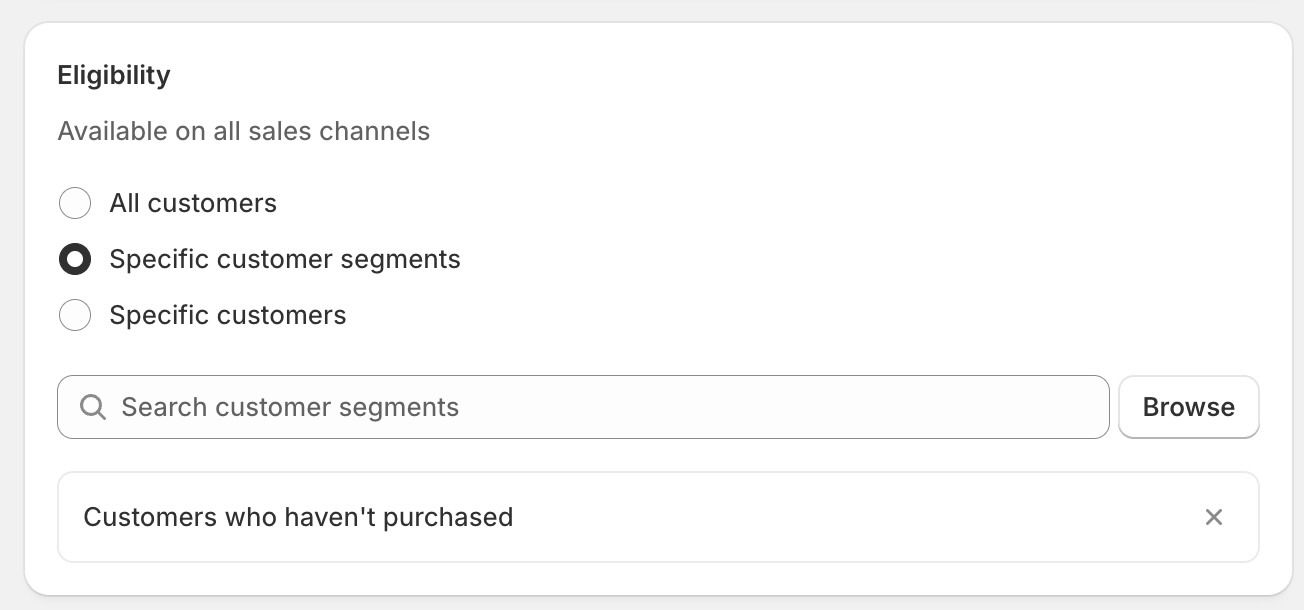Image resolution: width=1304 pixels, height=610 pixels.
Task: Dismiss the selected segment using X icon
Action: [1213, 517]
